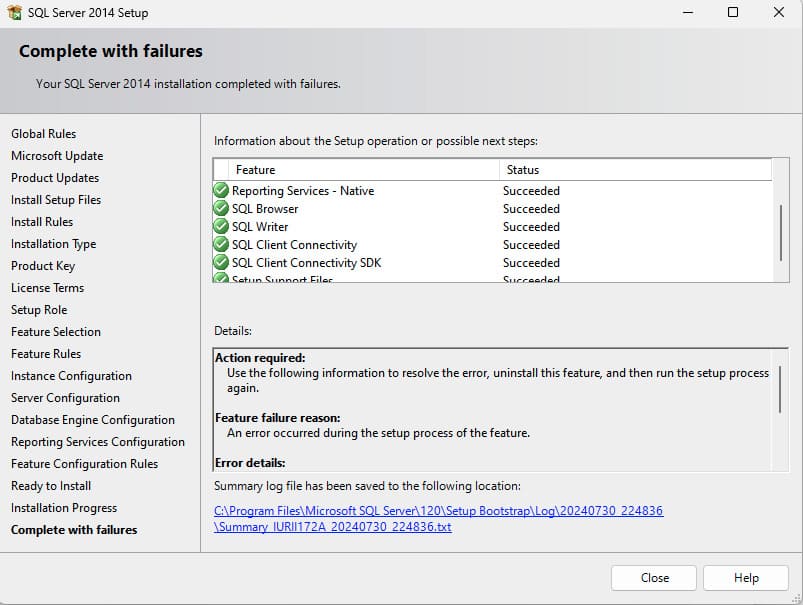Click green check icon beside Reporting Services - Native

coord(221,191)
